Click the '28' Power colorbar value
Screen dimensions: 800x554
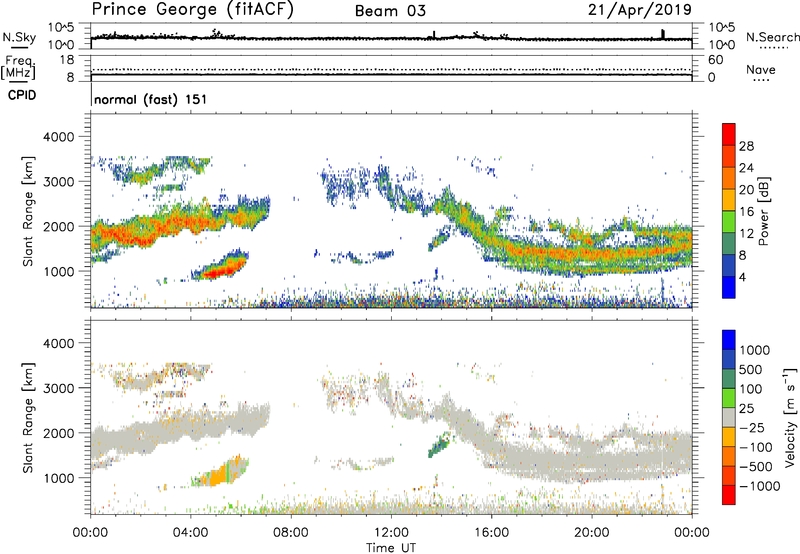pyautogui.click(x=746, y=146)
